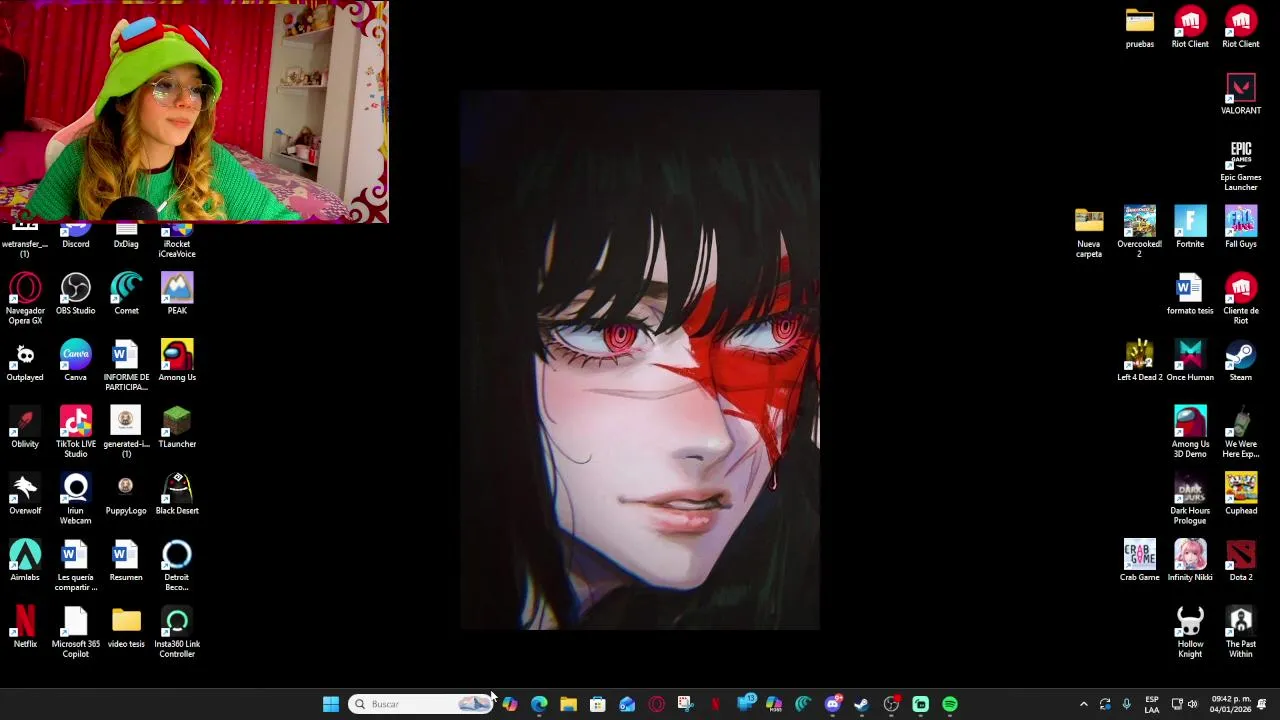This screenshot has height=720, width=1280.
Task: Select the Cuphead desktop icon
Action: (x=1240, y=494)
